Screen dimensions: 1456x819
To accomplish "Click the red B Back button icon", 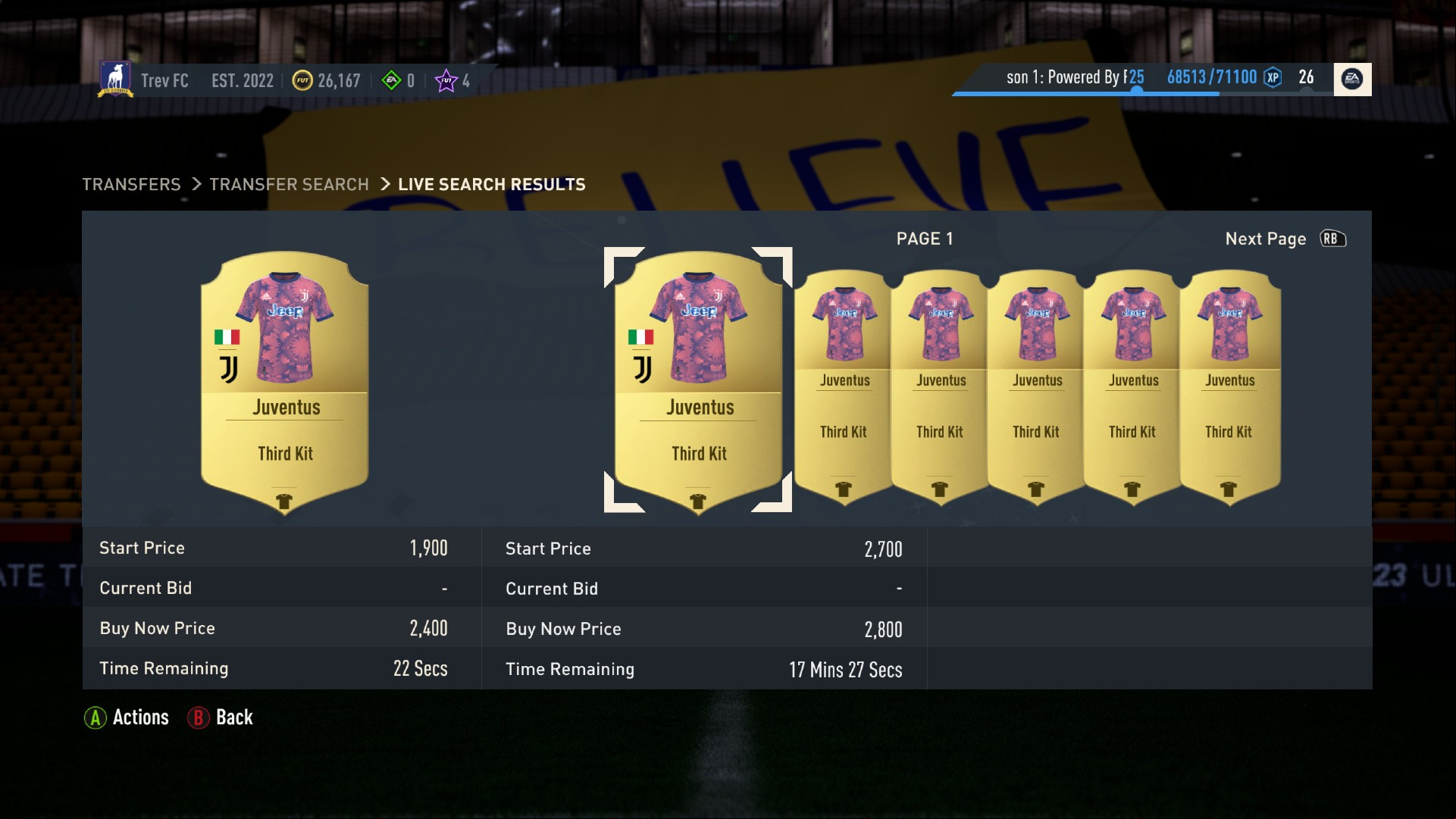I will tap(198, 717).
